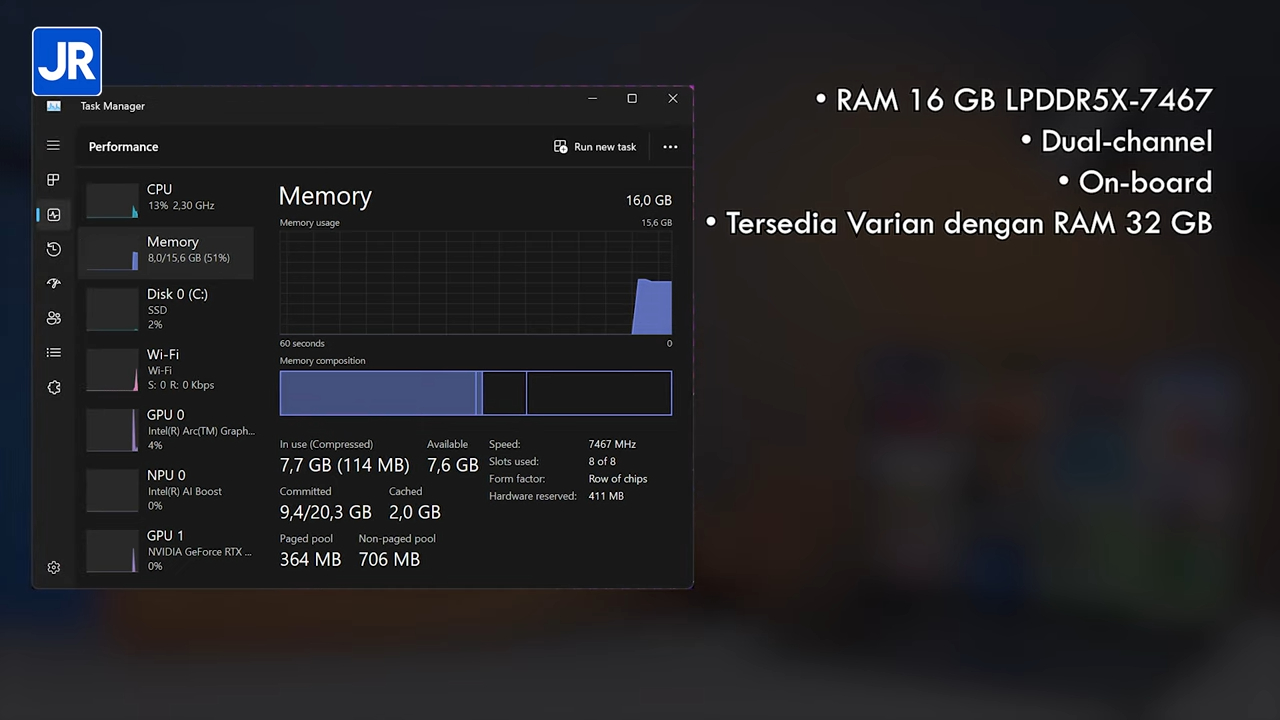The width and height of the screenshot is (1280, 720).
Task: Open the App history page icon
Action: tap(53, 249)
